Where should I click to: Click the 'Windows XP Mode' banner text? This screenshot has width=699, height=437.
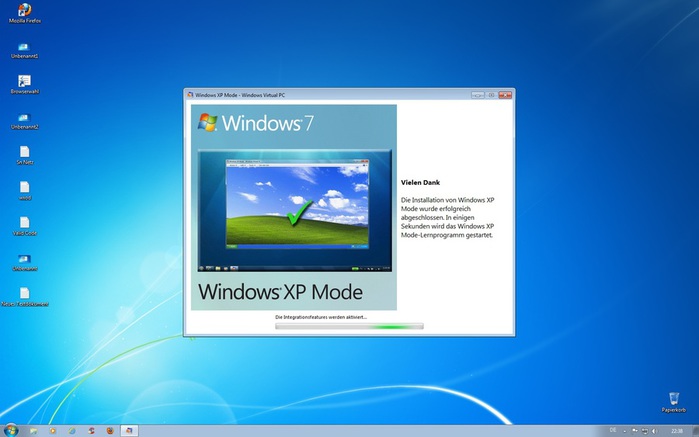(280, 292)
